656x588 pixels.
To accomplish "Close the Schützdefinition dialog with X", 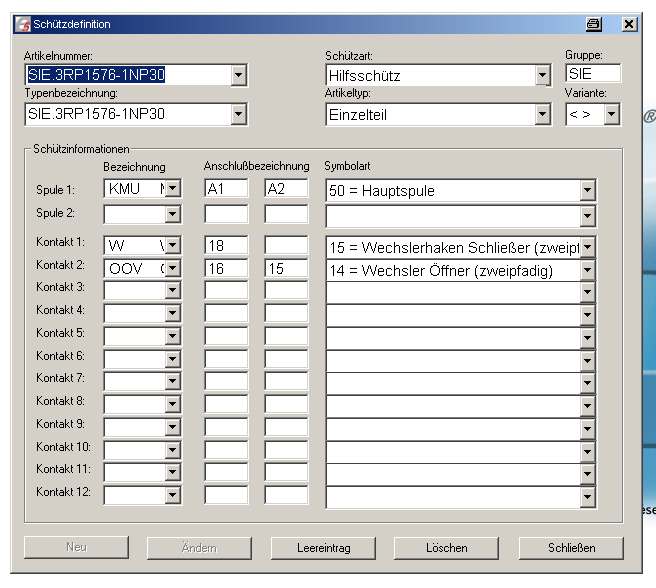I will 629,24.
